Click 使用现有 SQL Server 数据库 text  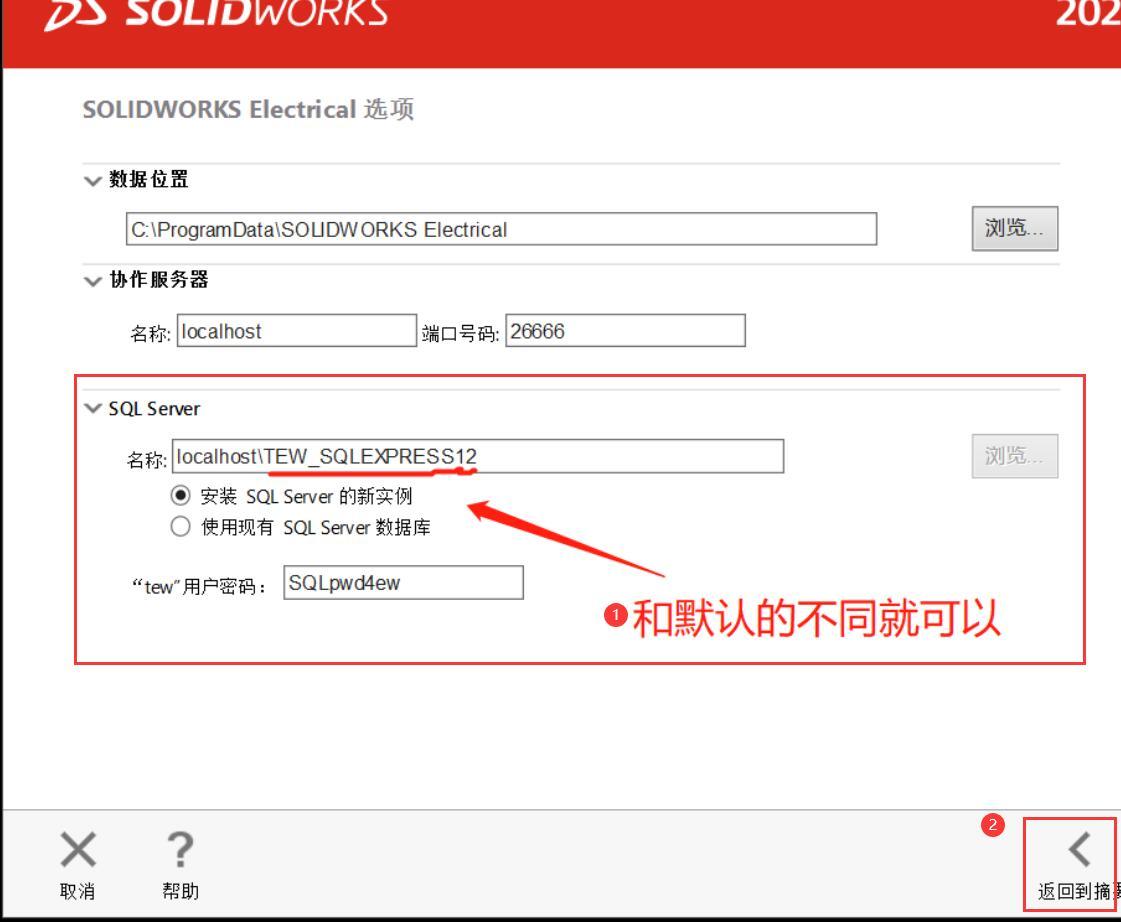(x=315, y=527)
